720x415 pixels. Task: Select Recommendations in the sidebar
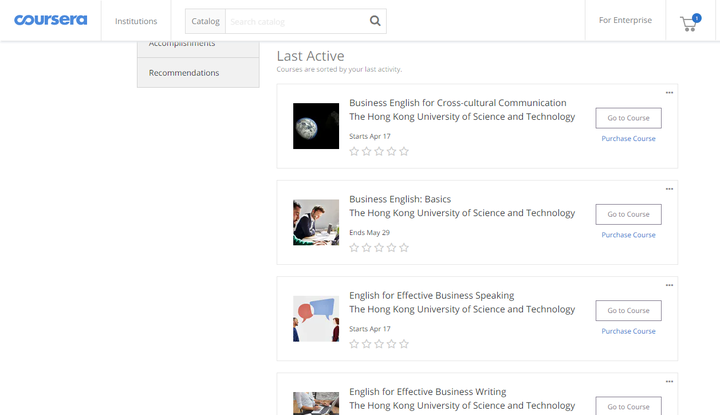pyautogui.click(x=198, y=73)
